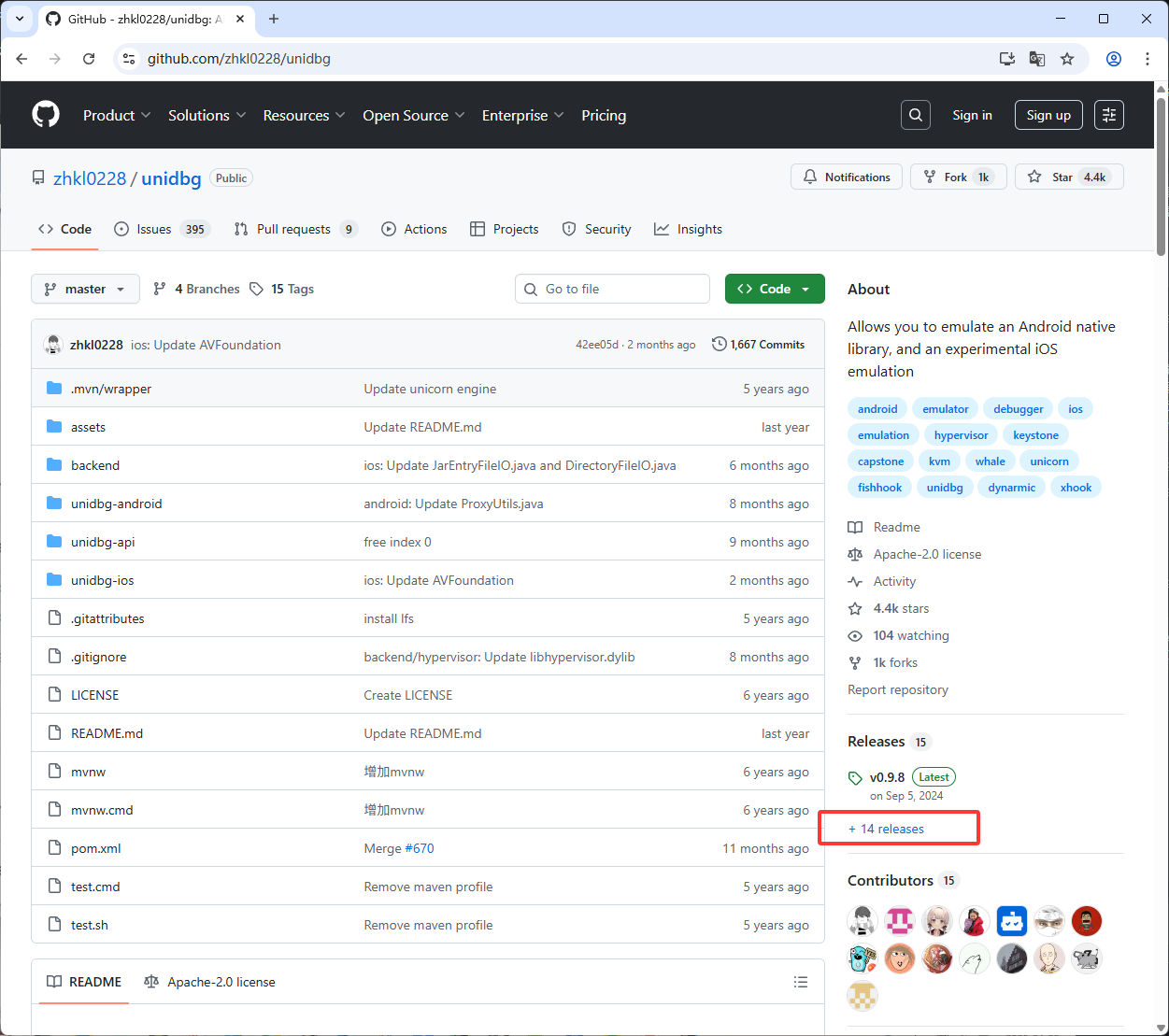1169x1036 pixels.
Task: Open the Insights tab
Action: [689, 229]
